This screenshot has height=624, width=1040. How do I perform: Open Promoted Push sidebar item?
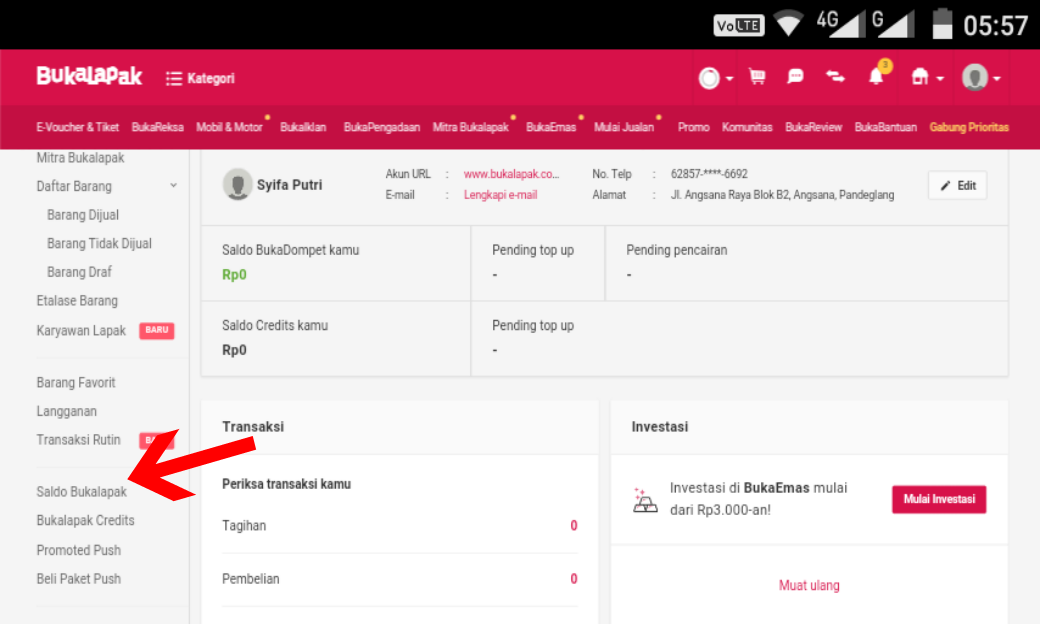[78, 550]
